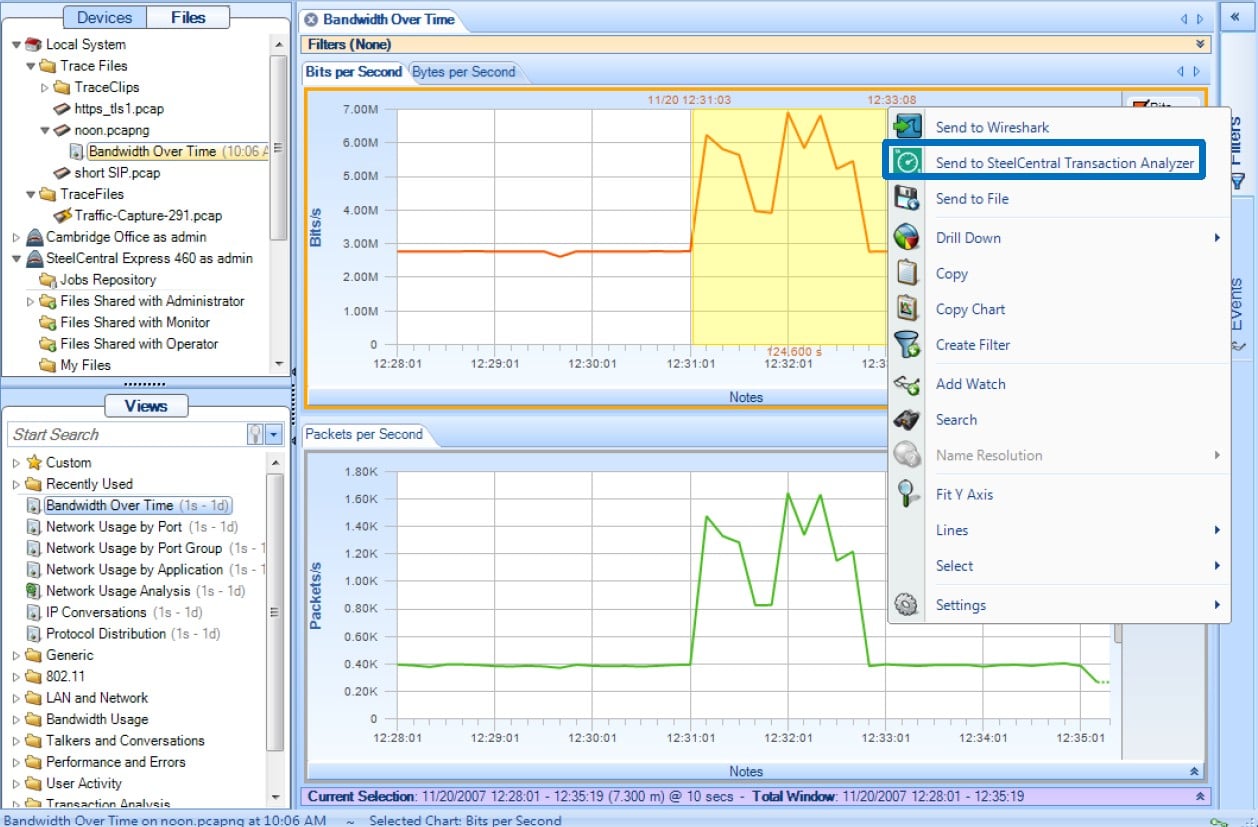Click the SteelCentral Transaction Analyzer icon
Image resolution: width=1258 pixels, height=827 pixels.
click(x=907, y=162)
